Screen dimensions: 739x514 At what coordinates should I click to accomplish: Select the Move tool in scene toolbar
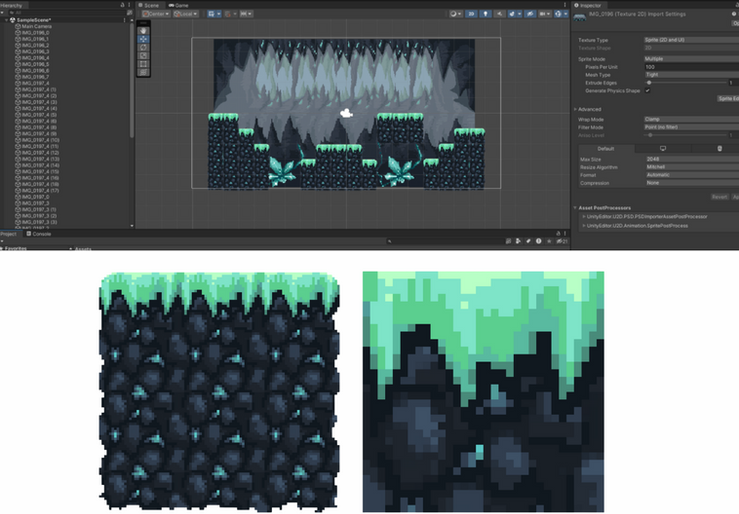[144, 39]
